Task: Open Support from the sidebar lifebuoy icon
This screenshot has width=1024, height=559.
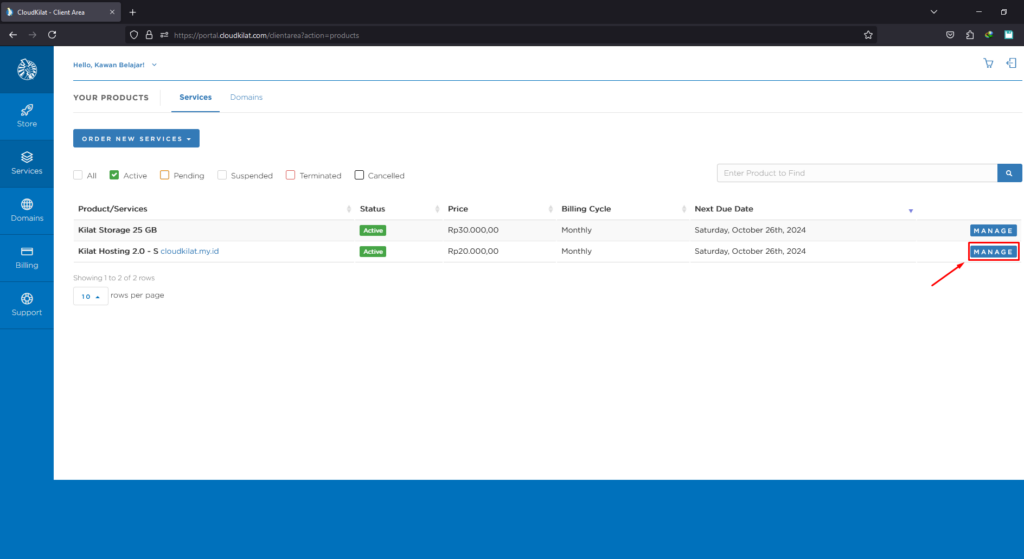Action: coord(26,304)
